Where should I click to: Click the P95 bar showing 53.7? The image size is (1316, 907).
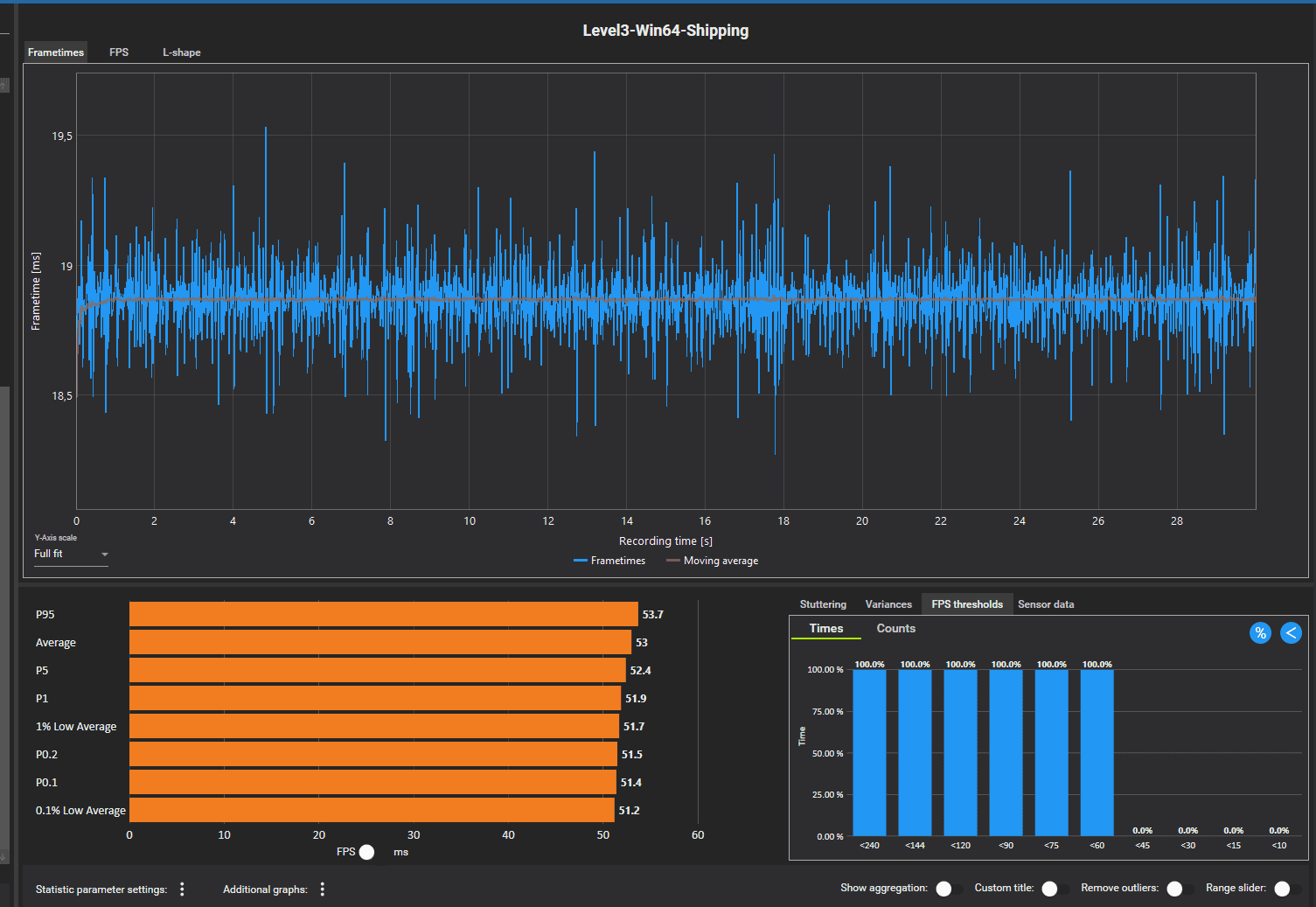point(384,614)
